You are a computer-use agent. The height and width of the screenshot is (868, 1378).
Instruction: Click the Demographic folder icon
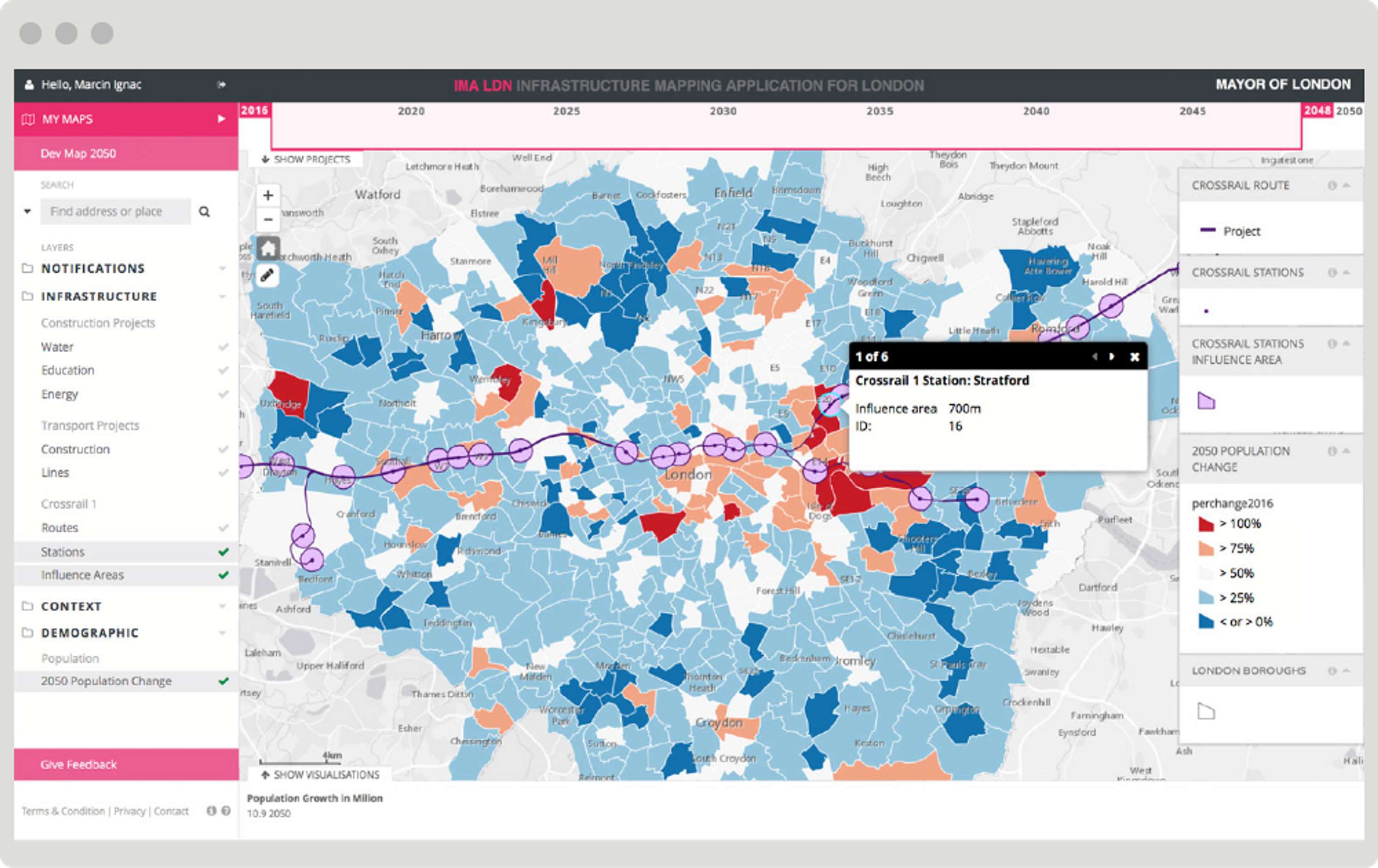(x=27, y=632)
